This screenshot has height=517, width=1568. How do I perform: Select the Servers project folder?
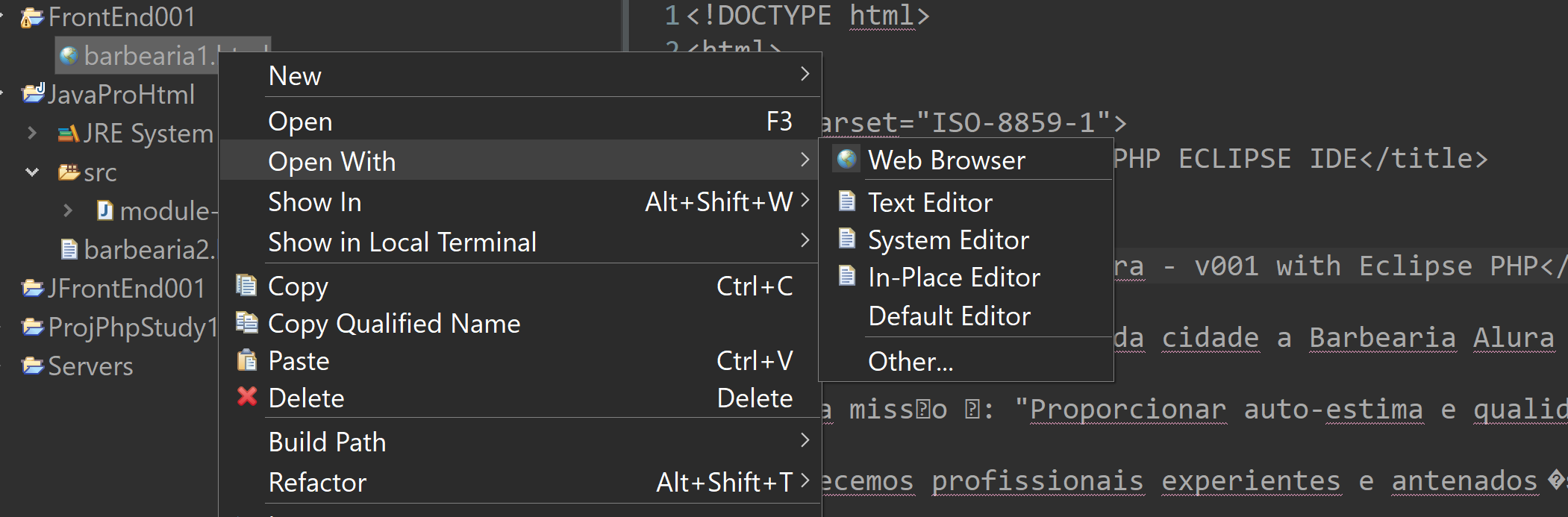[x=90, y=366]
